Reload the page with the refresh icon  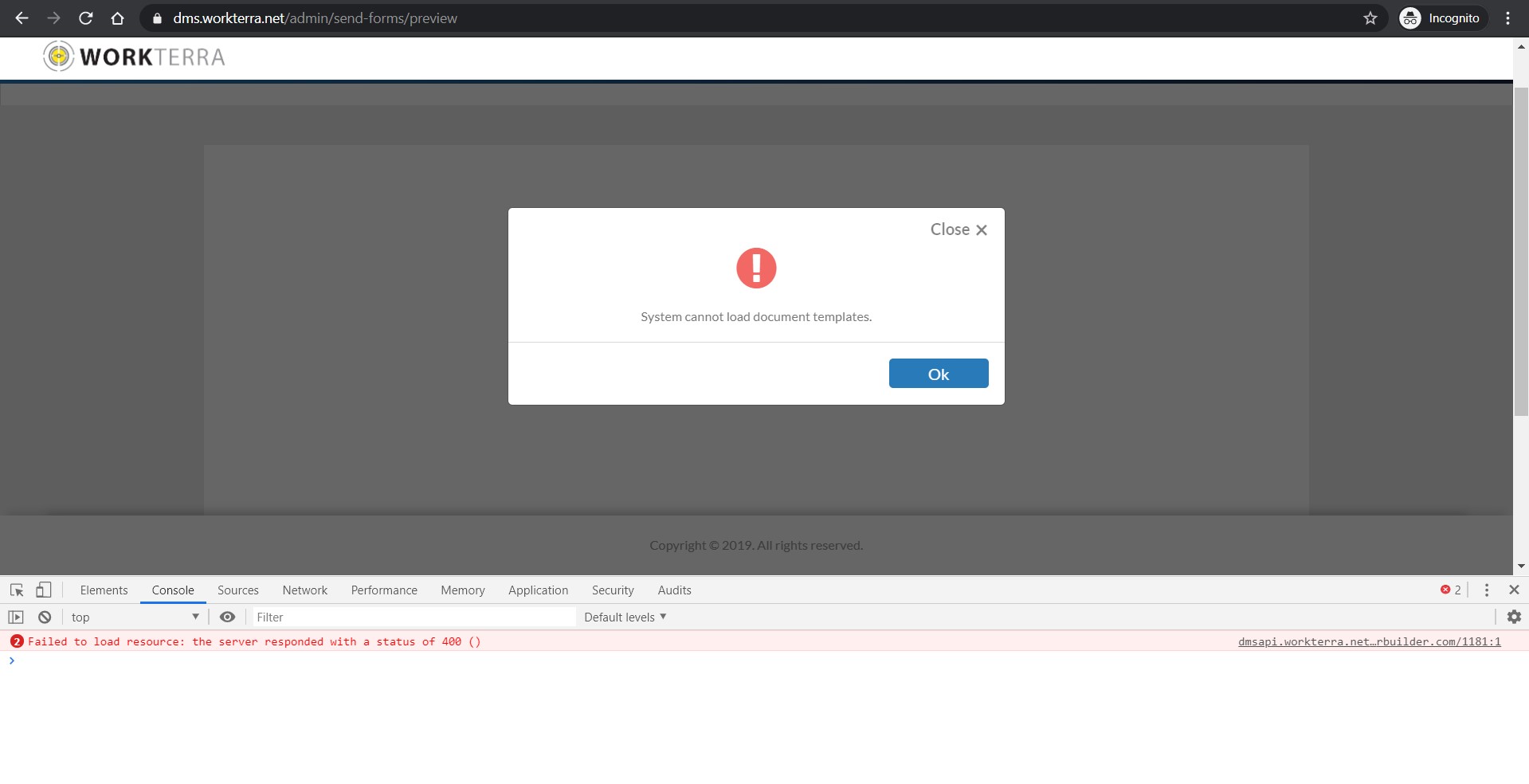[x=85, y=18]
